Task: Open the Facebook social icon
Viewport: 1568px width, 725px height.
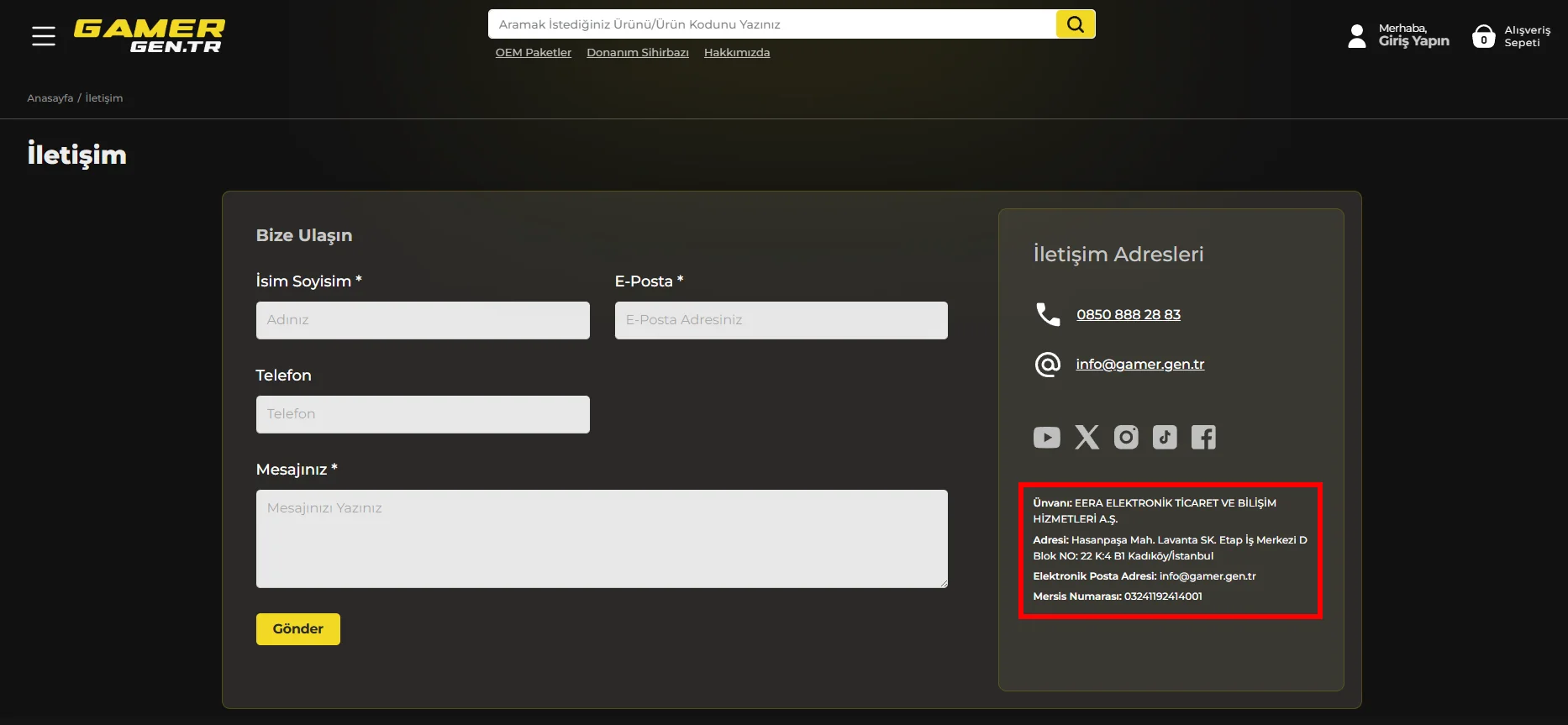Action: tap(1203, 437)
